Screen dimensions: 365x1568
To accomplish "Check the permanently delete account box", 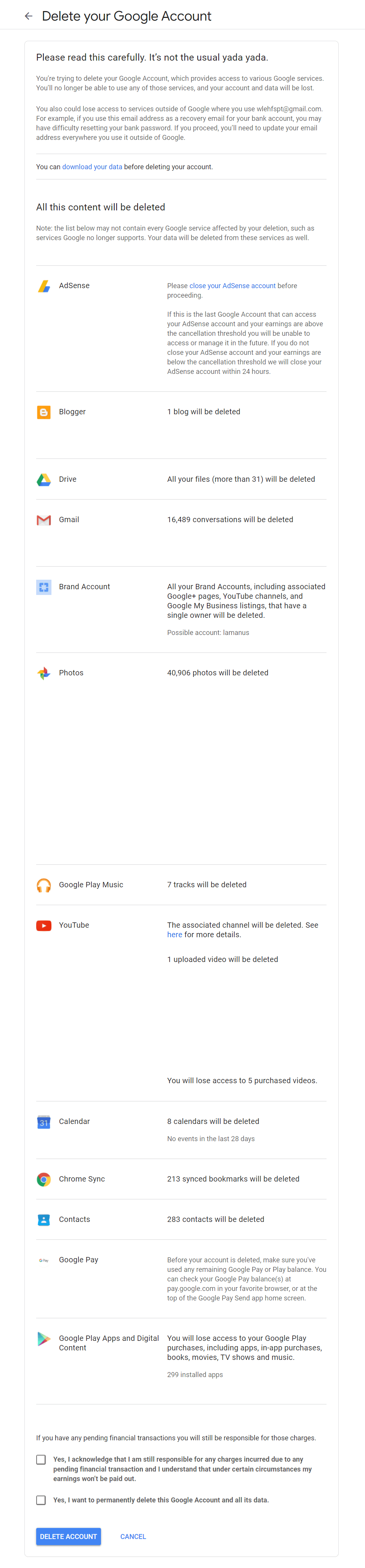I will [41, 1500].
